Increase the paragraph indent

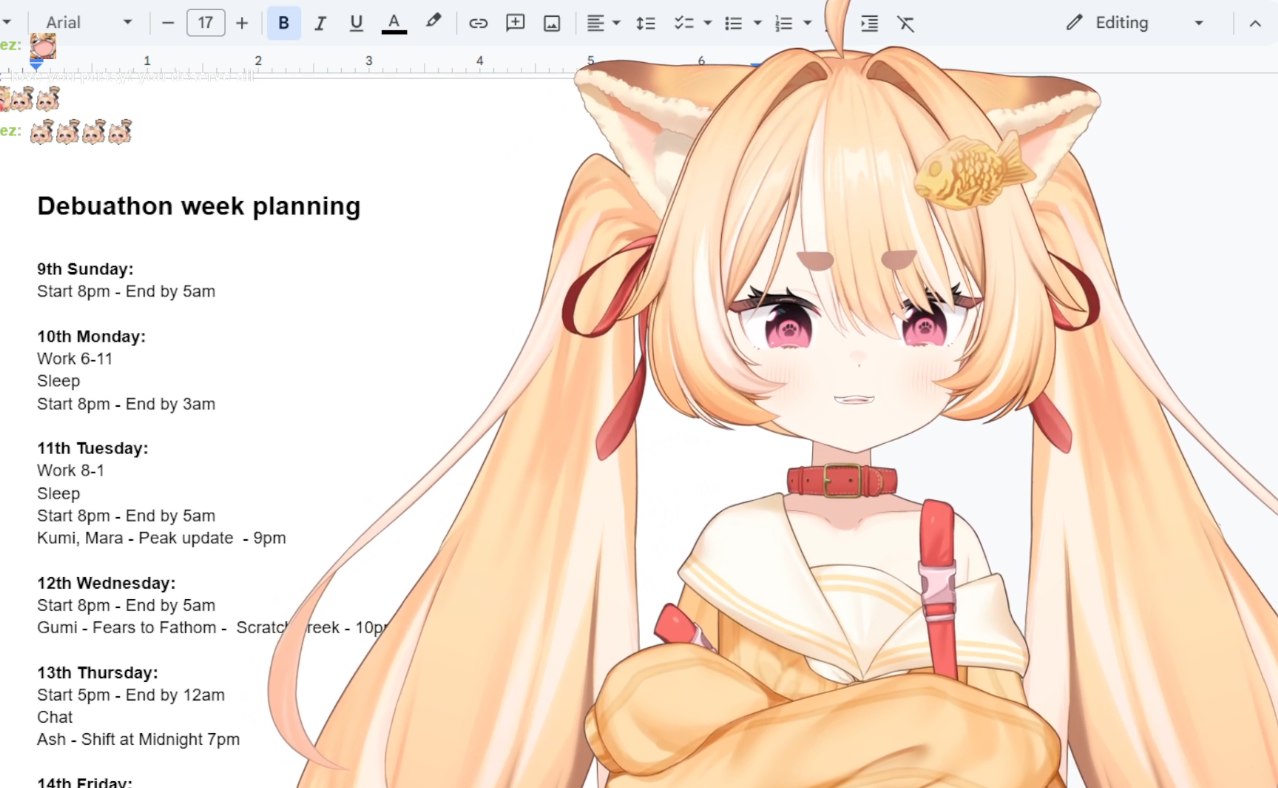(x=869, y=23)
